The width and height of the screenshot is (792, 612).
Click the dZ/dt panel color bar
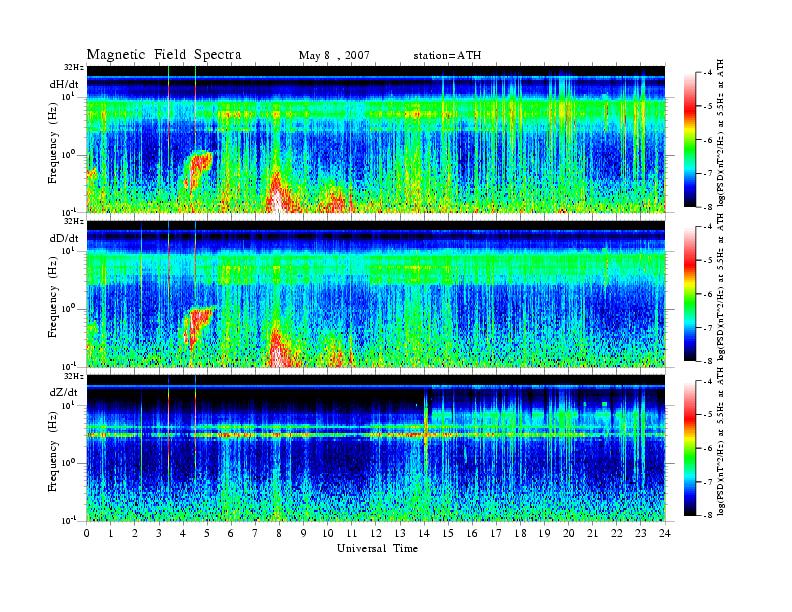point(689,448)
